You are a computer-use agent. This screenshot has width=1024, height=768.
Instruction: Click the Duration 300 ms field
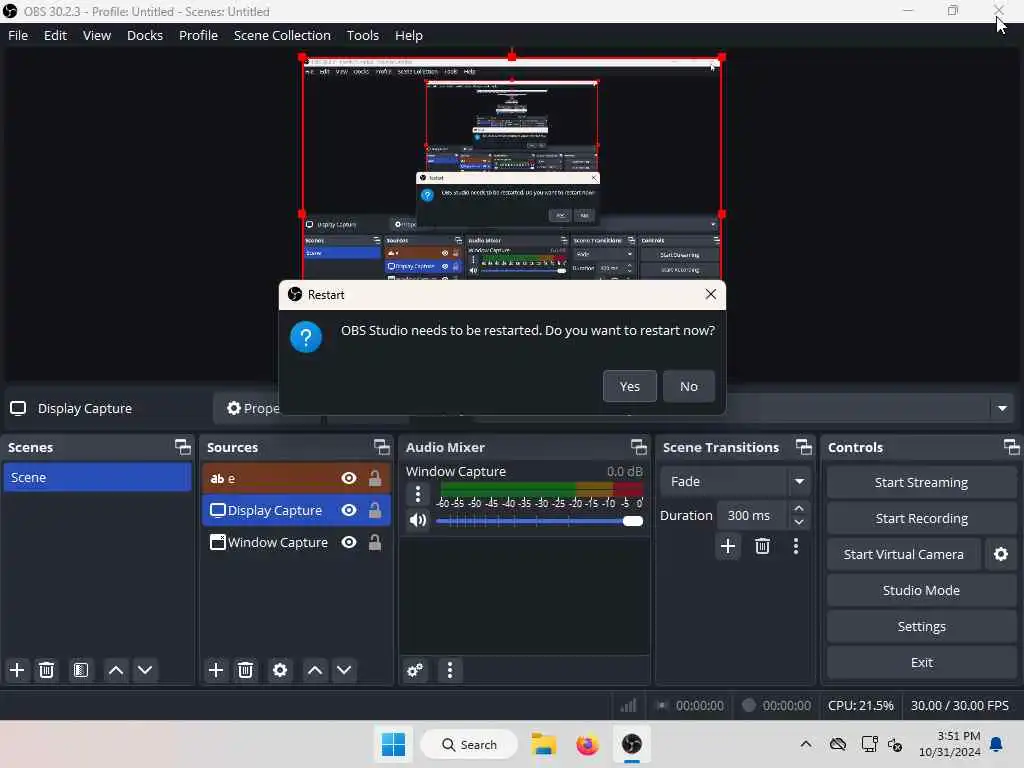(x=753, y=515)
